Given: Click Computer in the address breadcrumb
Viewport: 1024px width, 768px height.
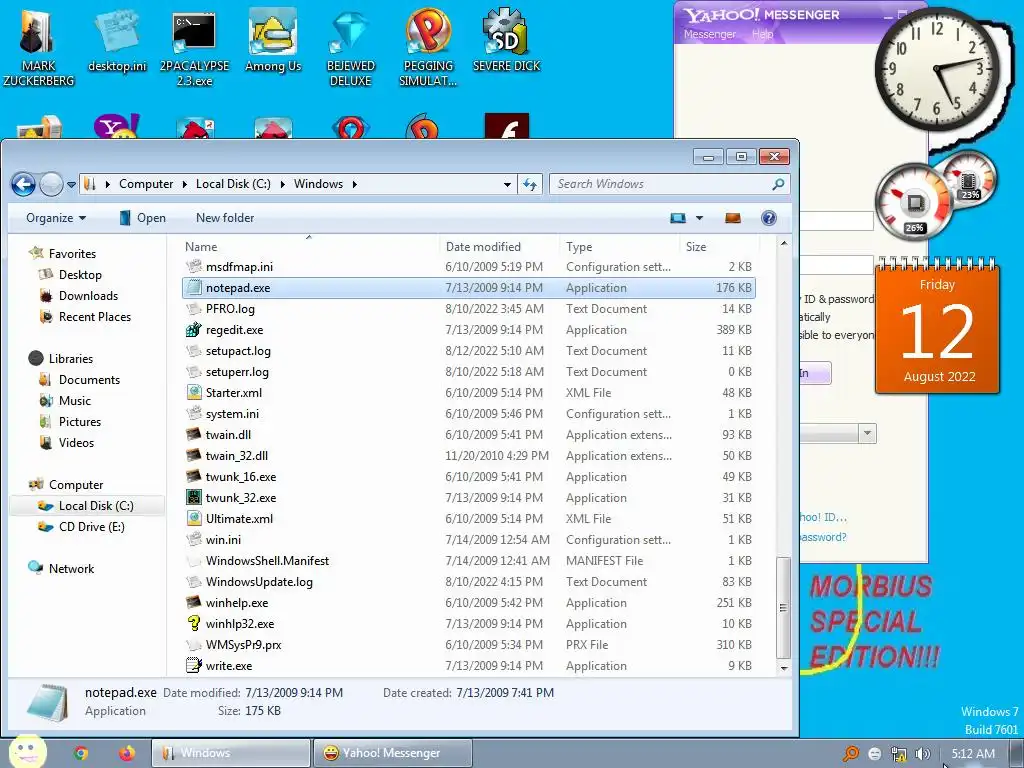Looking at the screenshot, I should coord(146,184).
